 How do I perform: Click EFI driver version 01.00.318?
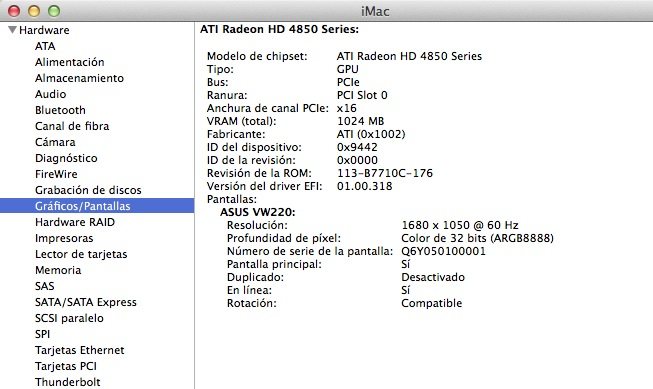point(364,186)
